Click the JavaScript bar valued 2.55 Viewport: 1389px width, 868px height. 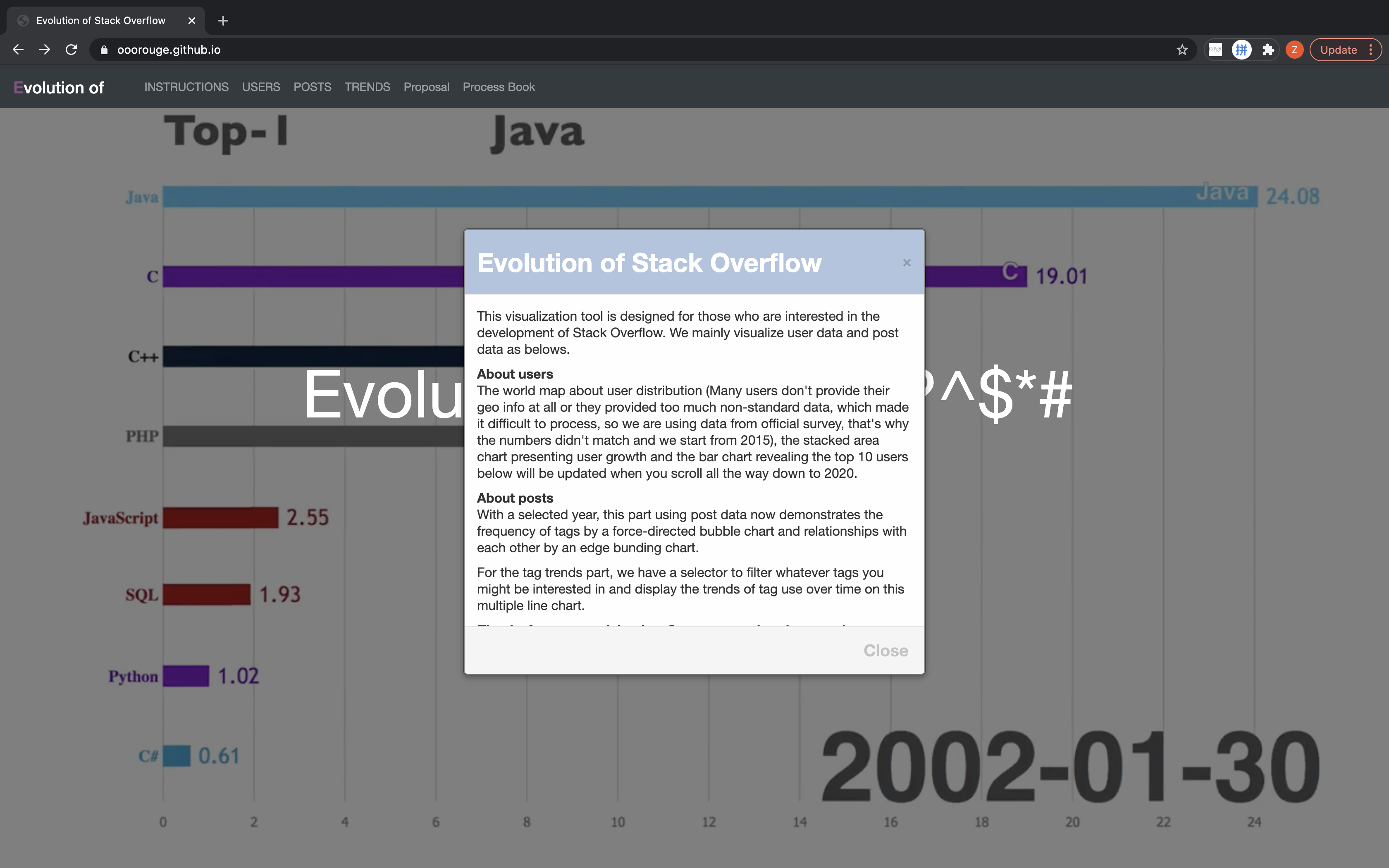pyautogui.click(x=220, y=517)
